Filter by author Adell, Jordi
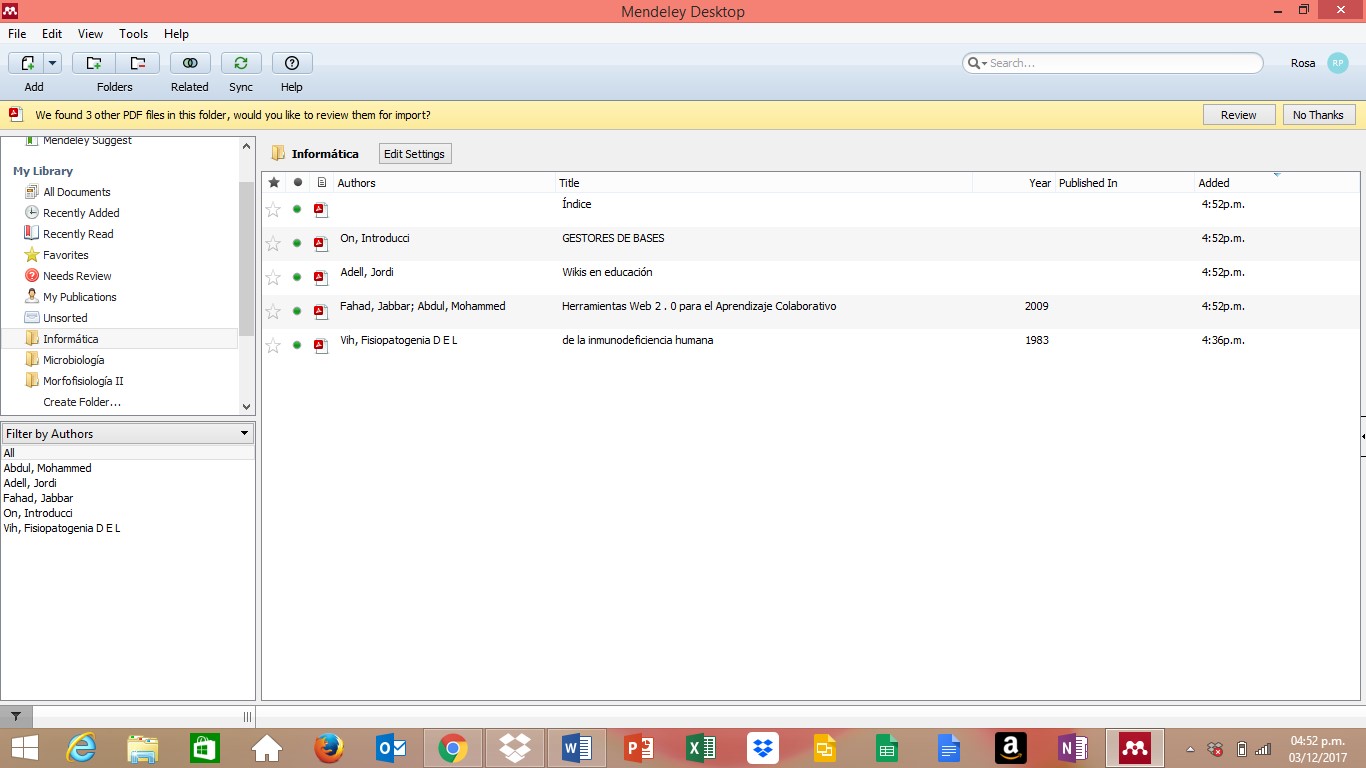The height and width of the screenshot is (768, 1366). coord(30,483)
